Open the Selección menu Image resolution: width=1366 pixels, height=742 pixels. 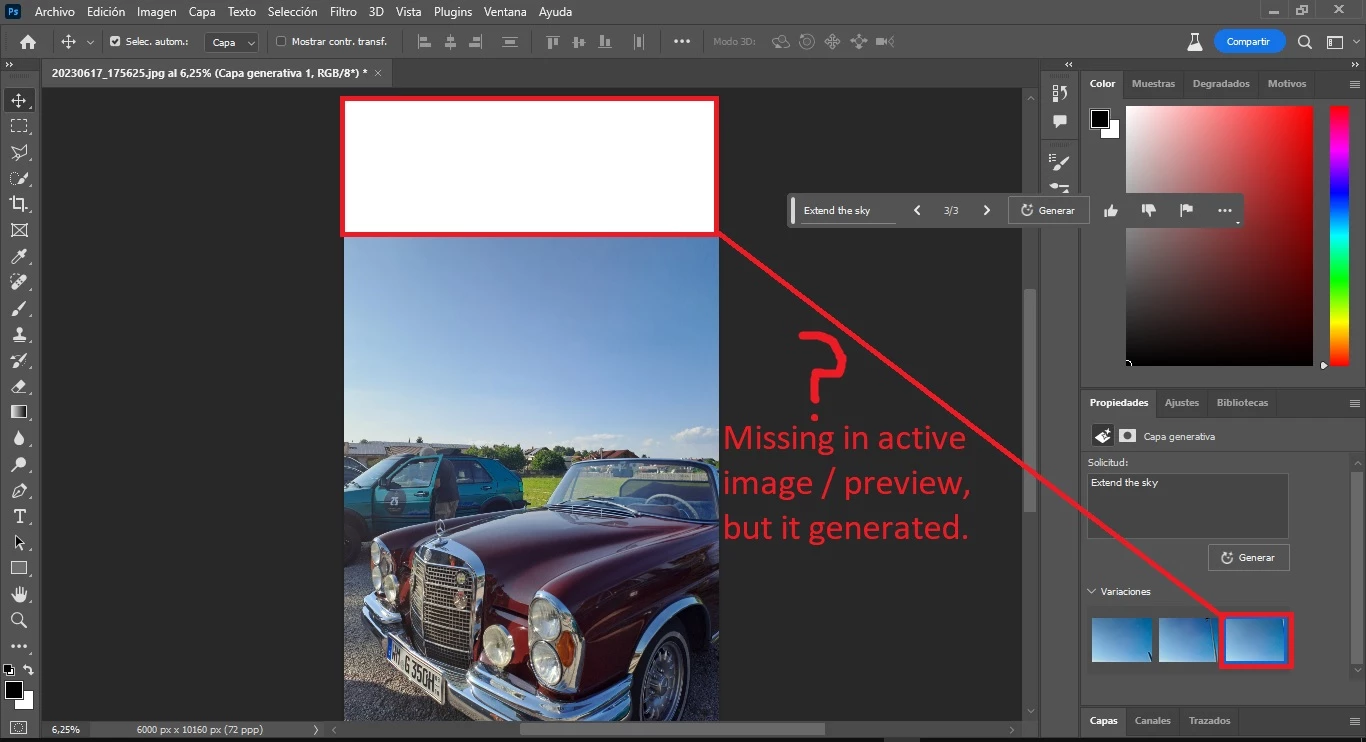click(293, 12)
